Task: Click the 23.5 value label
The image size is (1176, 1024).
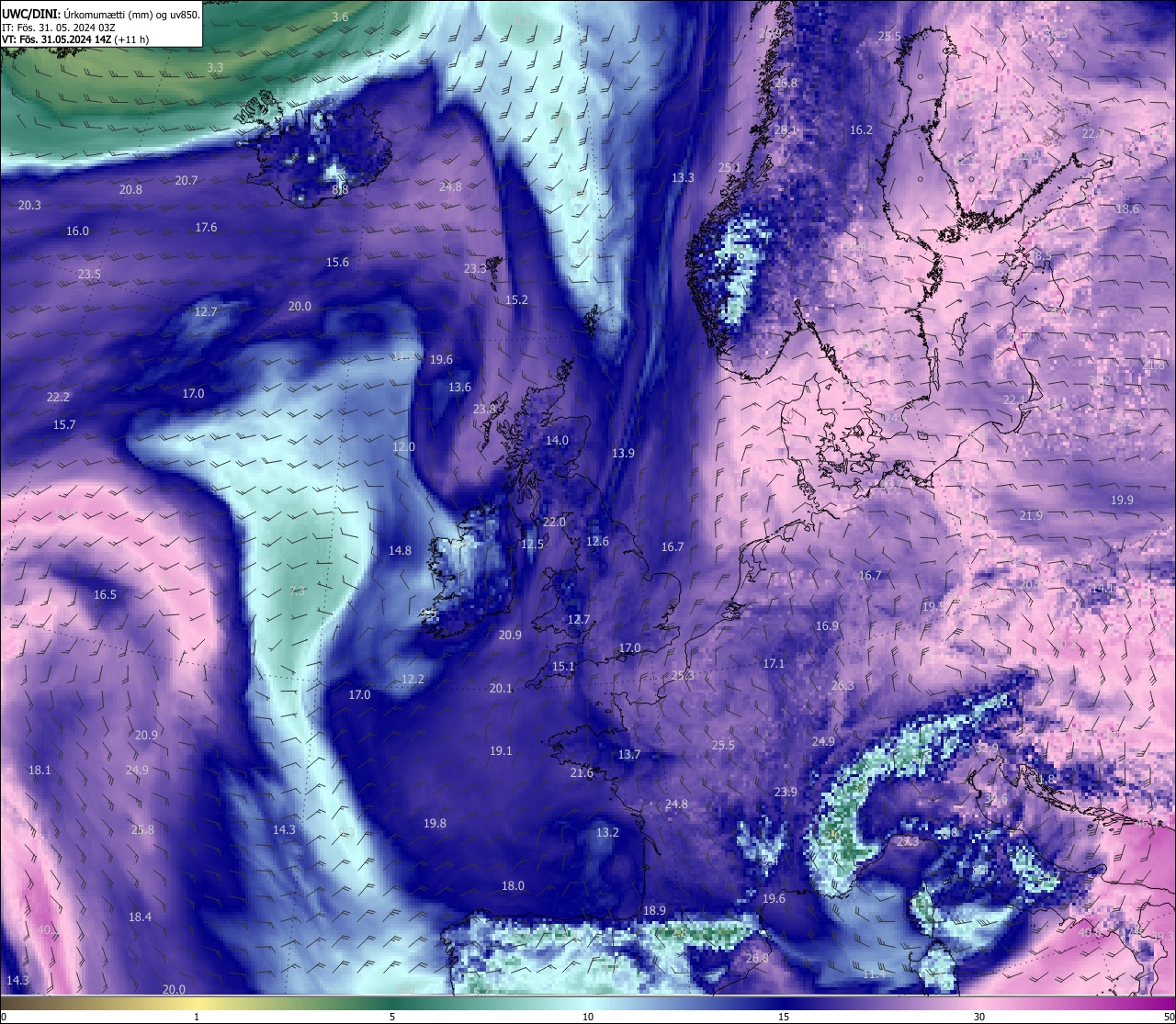Action: pos(89,274)
